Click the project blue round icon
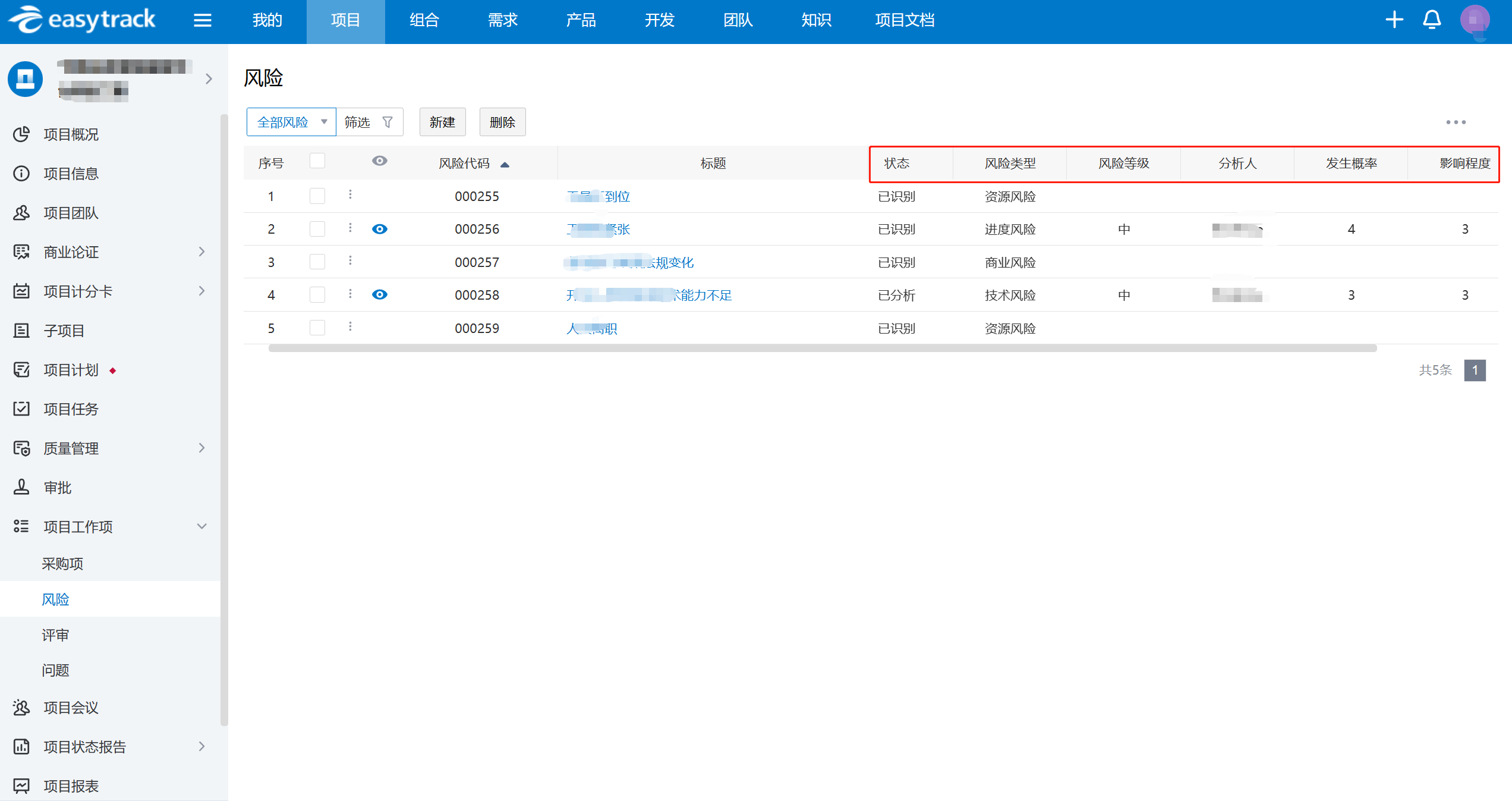 point(25,78)
